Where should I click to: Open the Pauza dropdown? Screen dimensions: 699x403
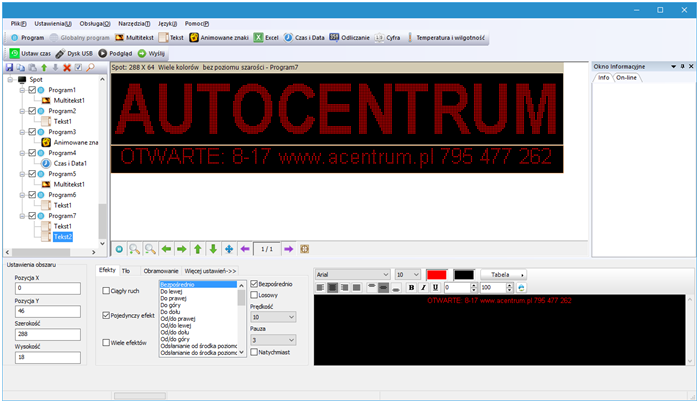(x=273, y=340)
